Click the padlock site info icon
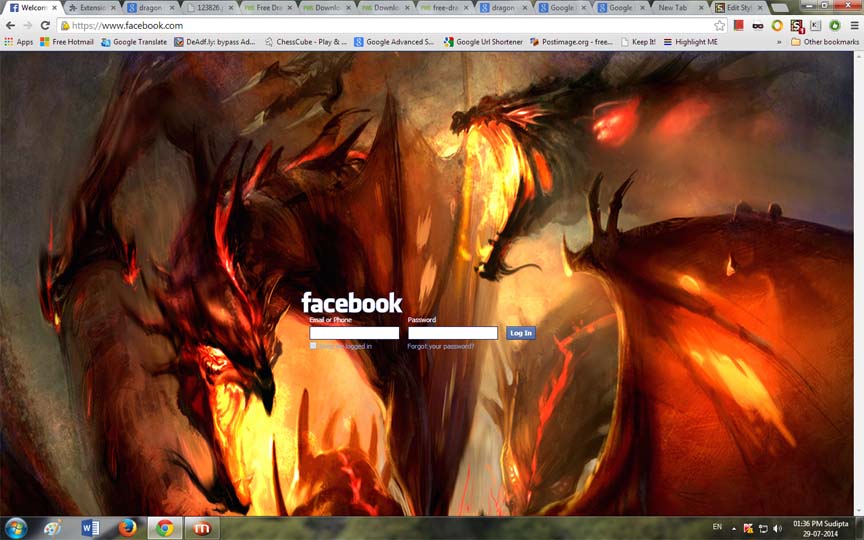The image size is (864, 540). pos(64,25)
